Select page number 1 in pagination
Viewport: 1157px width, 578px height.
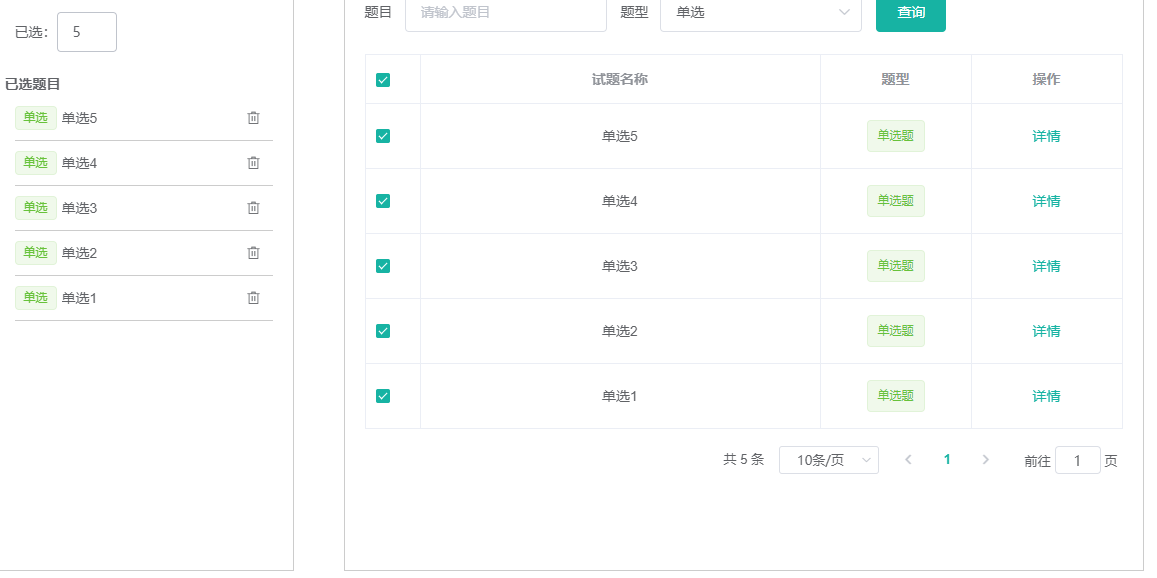947,460
